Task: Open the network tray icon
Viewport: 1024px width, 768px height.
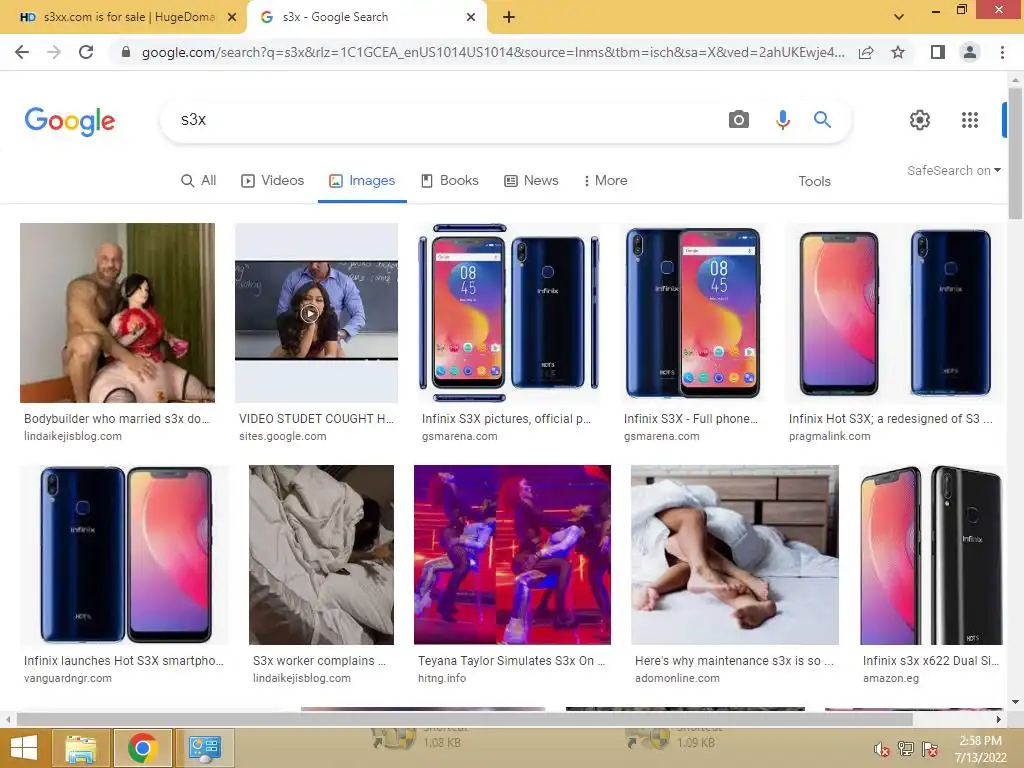Action: coord(906,750)
